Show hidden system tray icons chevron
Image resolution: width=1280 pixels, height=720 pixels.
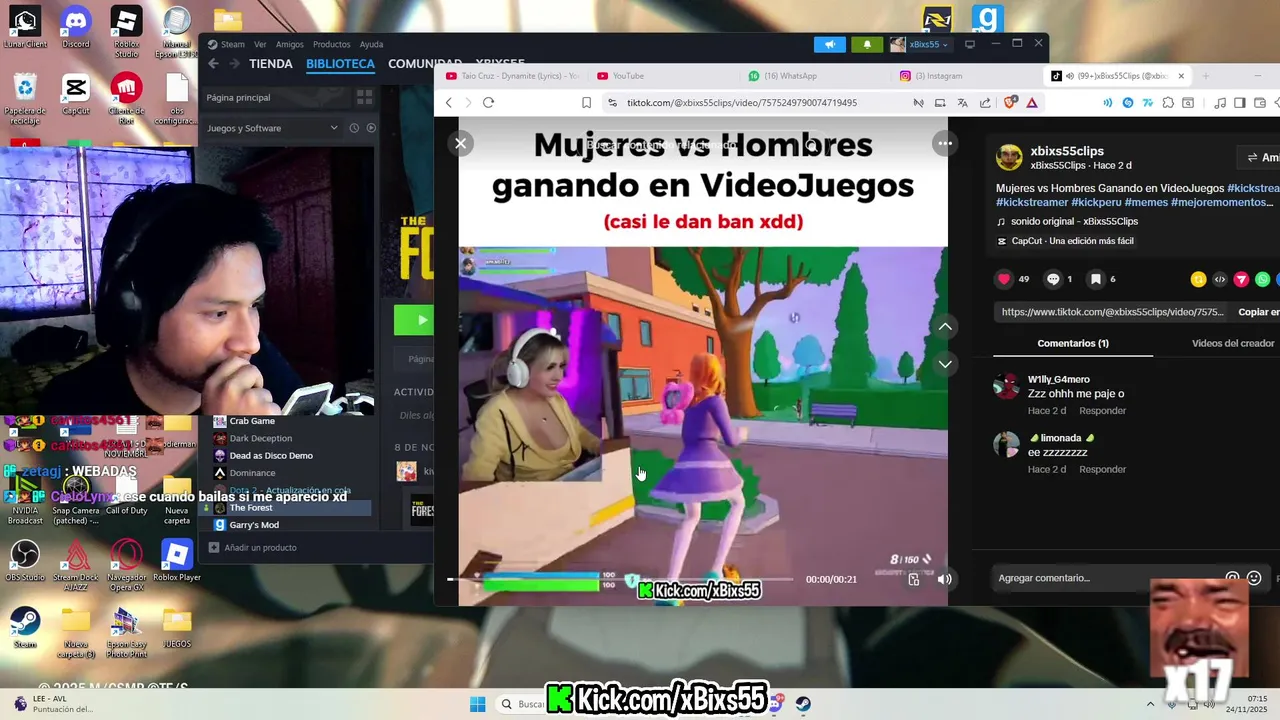tap(1150, 704)
